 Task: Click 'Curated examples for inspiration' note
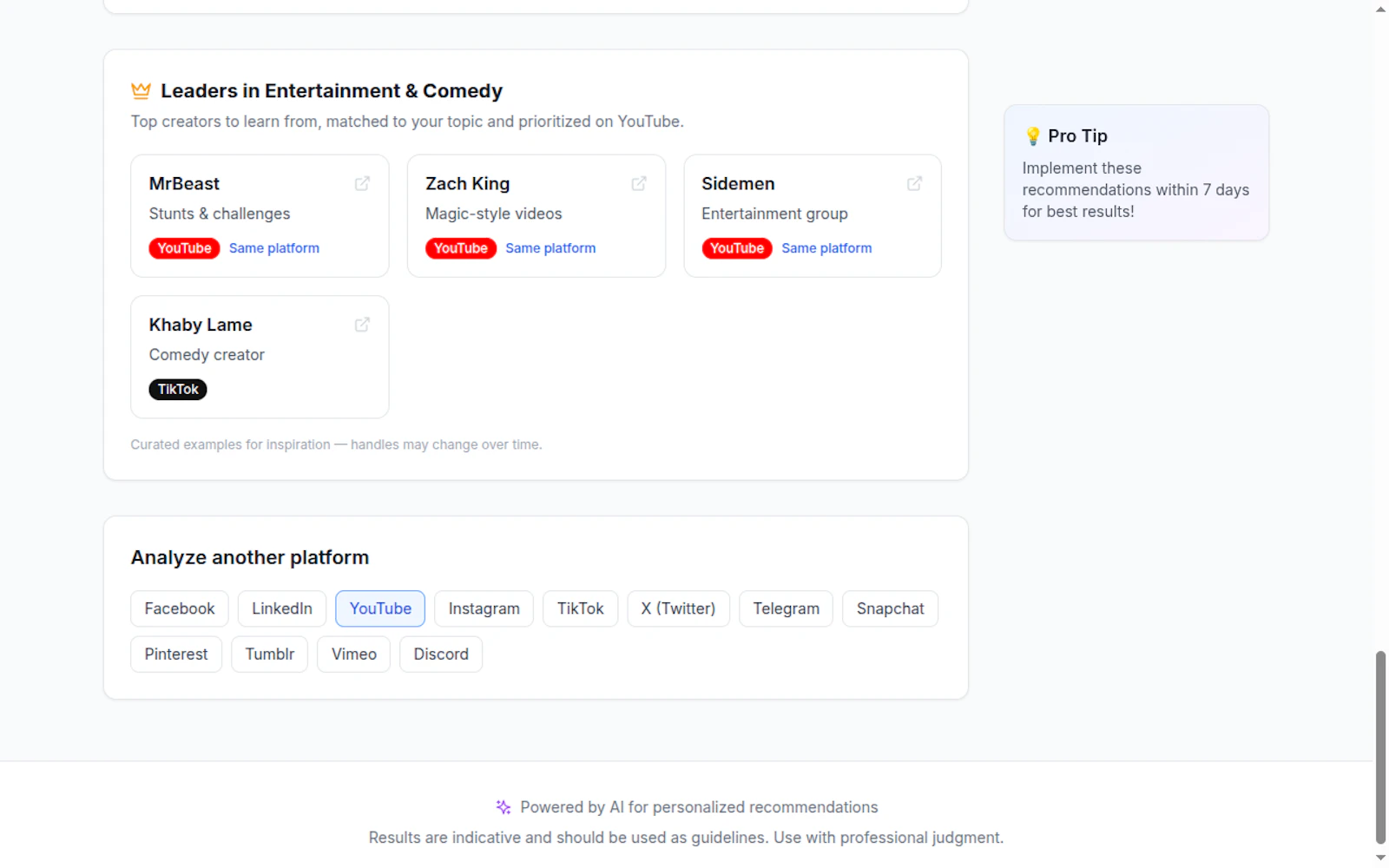pos(336,444)
